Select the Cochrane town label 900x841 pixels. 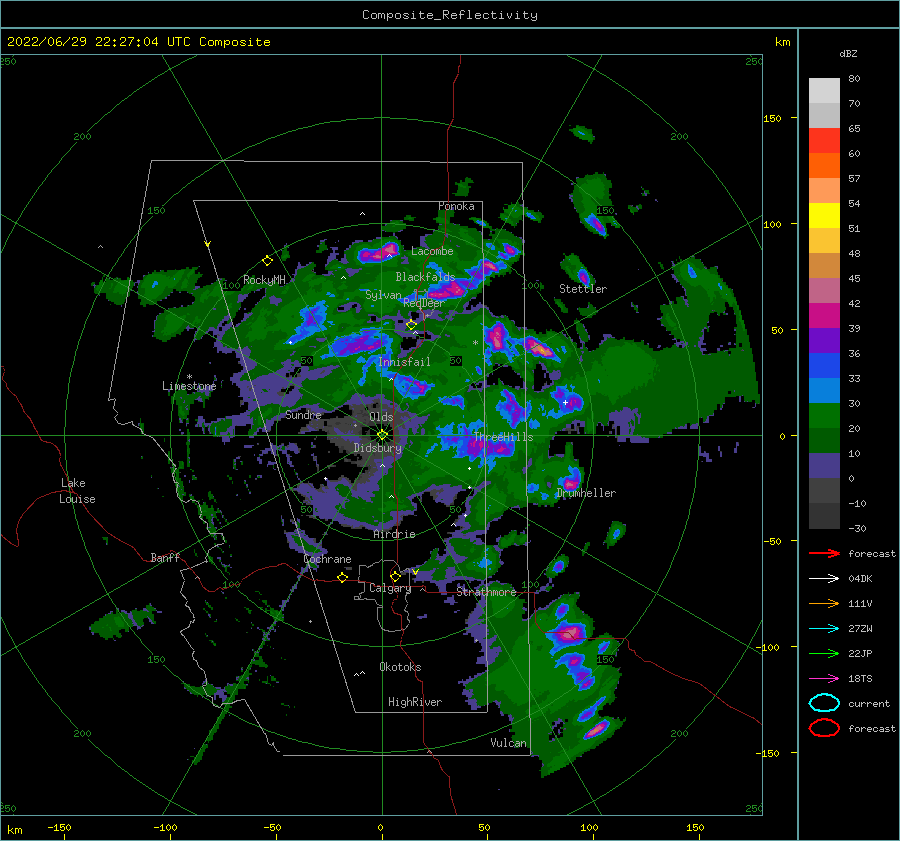327,559
